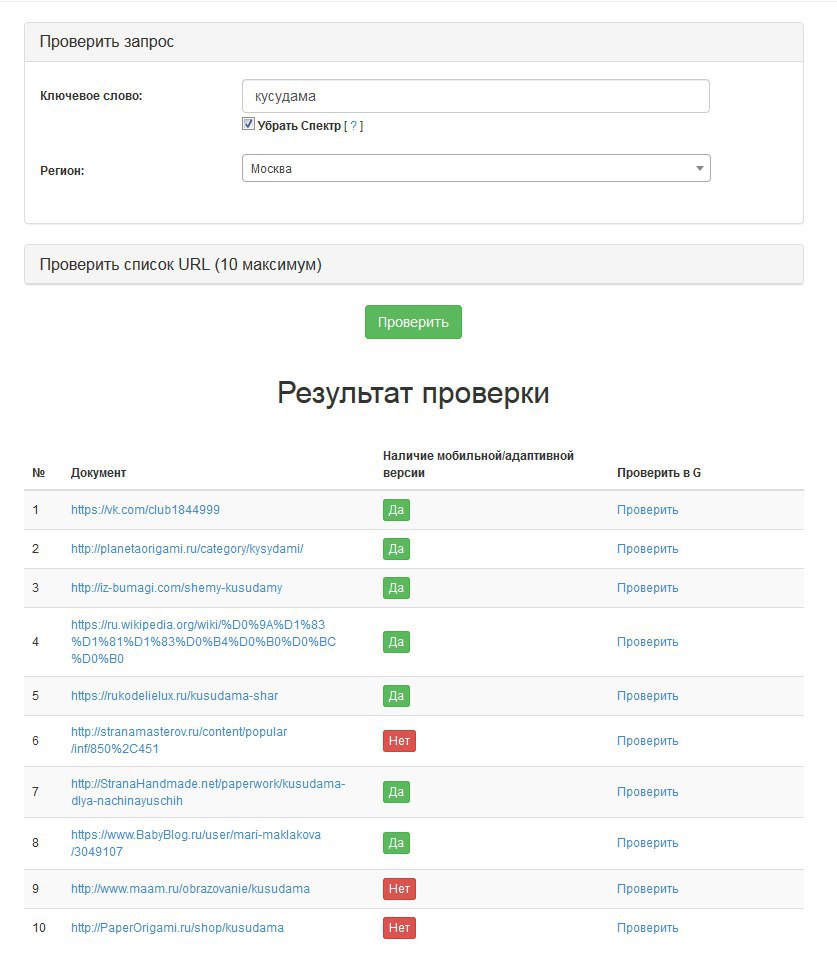
Task: Open the BabyBlog.ru mari-maklakova link
Action: (x=196, y=843)
